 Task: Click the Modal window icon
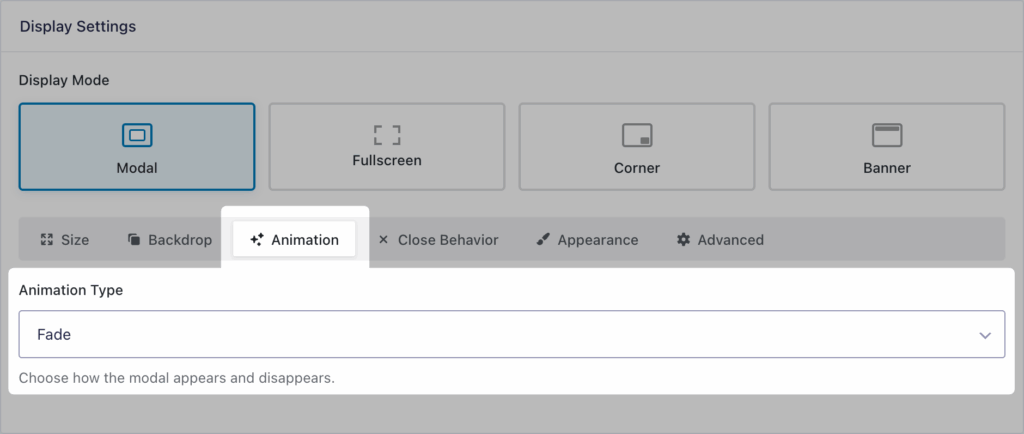[137, 135]
